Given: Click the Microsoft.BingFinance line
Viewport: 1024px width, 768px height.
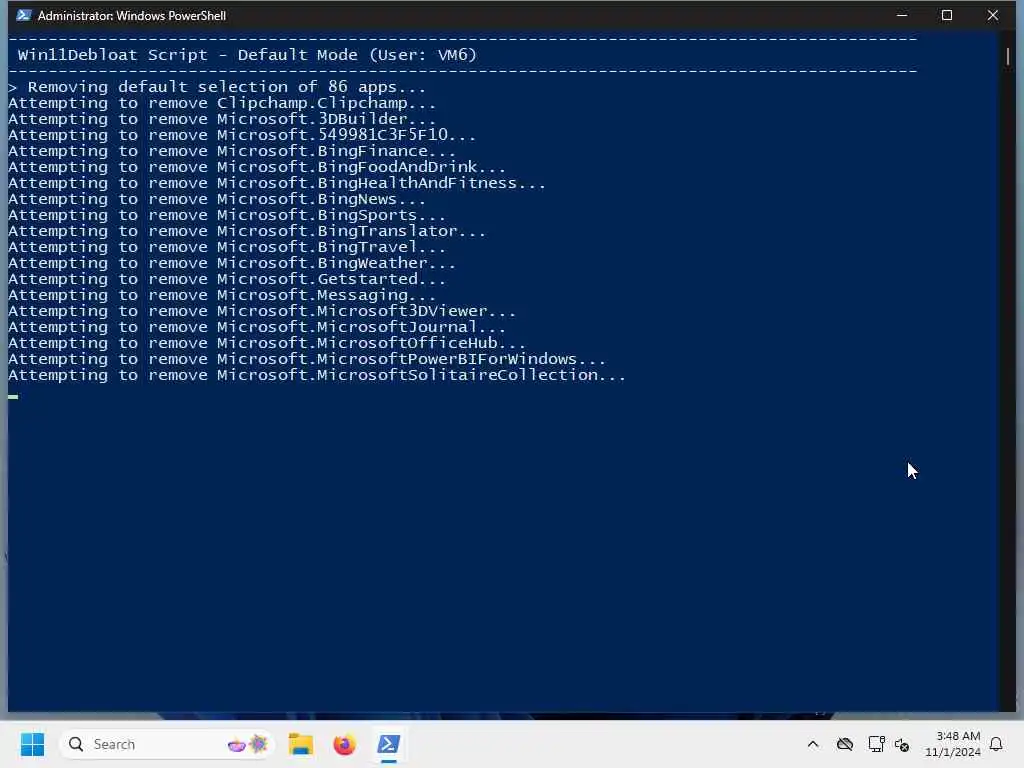Looking at the screenshot, I should click(x=232, y=151).
